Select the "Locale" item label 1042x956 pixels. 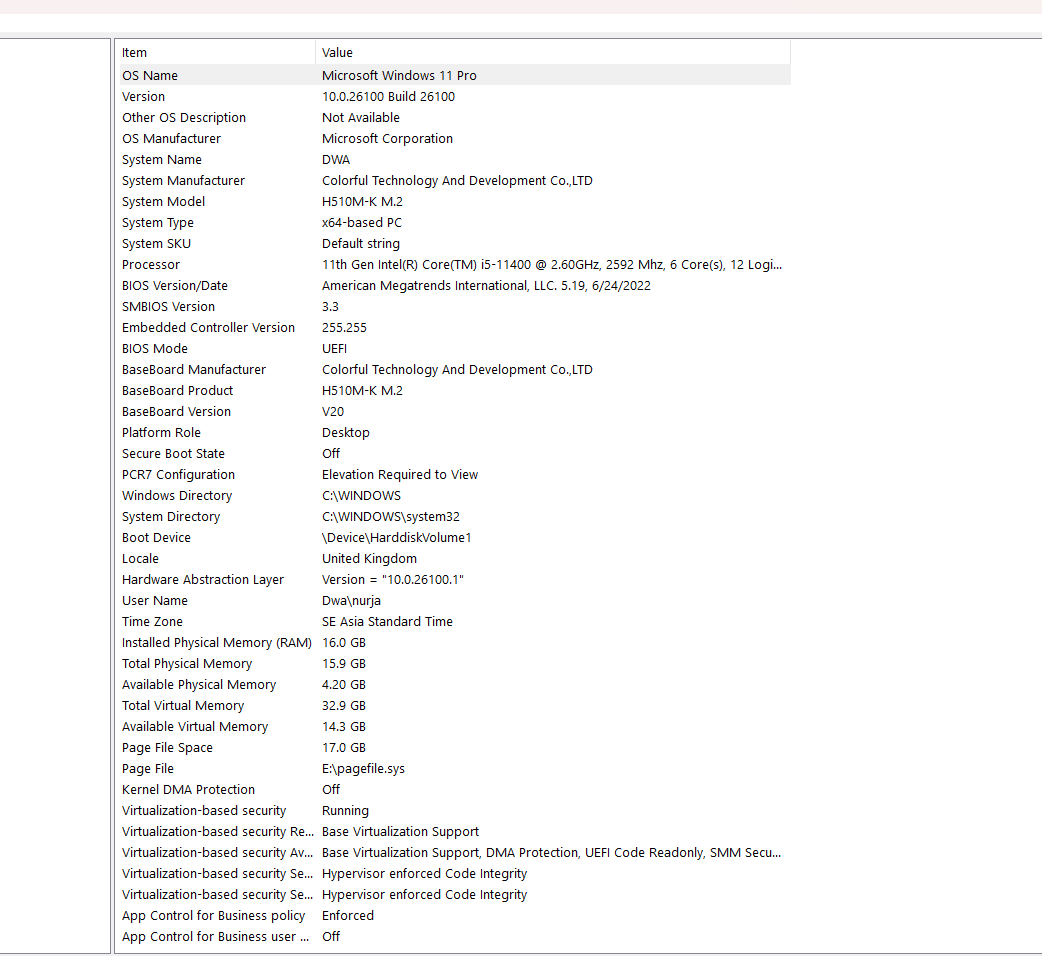[140, 559]
